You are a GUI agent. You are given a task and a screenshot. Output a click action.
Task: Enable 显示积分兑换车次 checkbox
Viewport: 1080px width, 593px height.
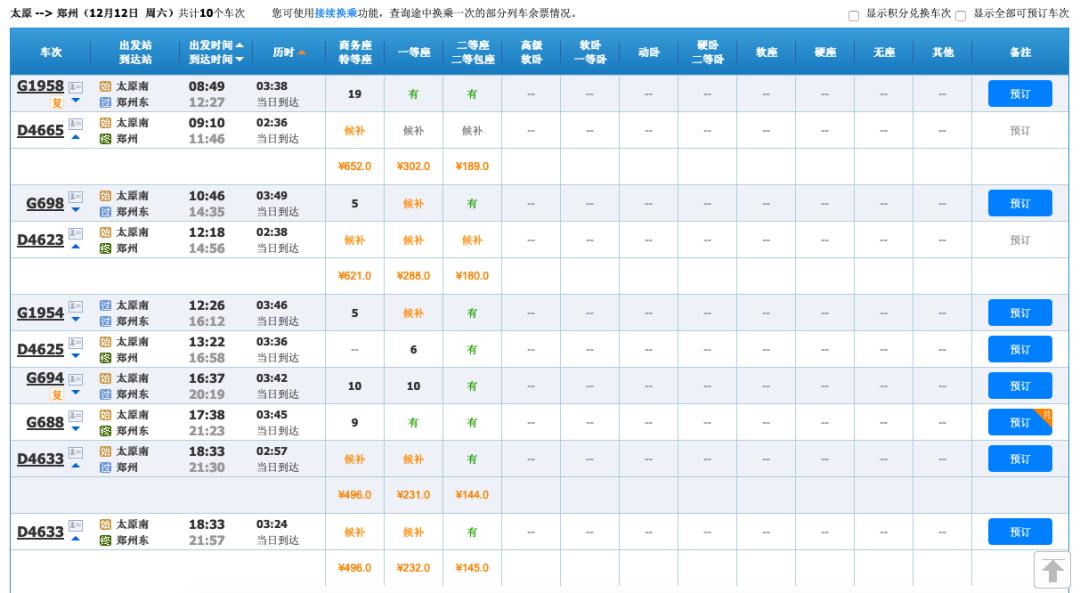pyautogui.click(x=853, y=15)
